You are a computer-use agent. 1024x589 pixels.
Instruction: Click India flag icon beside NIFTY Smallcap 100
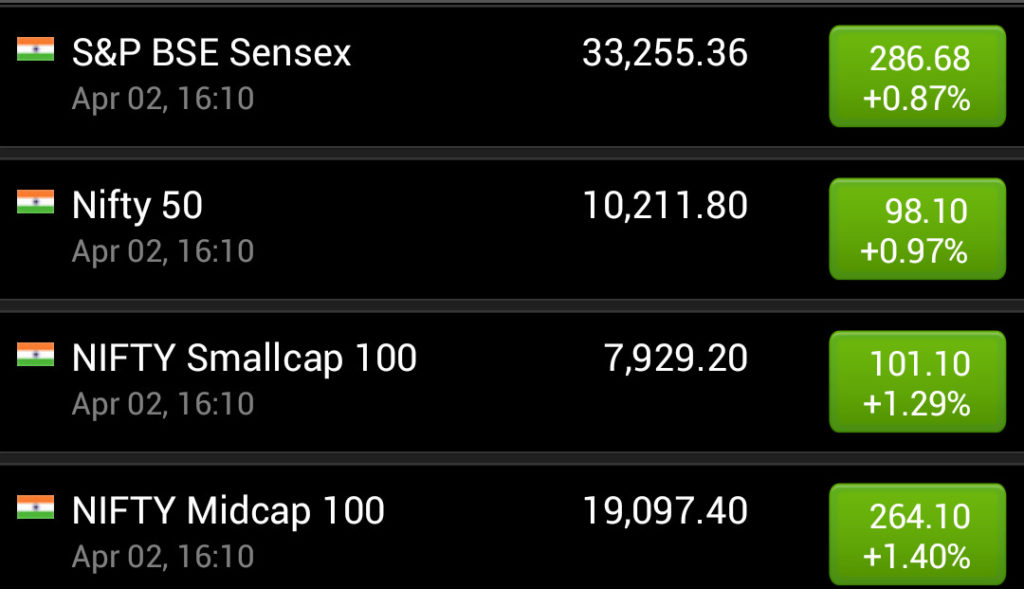tap(35, 354)
